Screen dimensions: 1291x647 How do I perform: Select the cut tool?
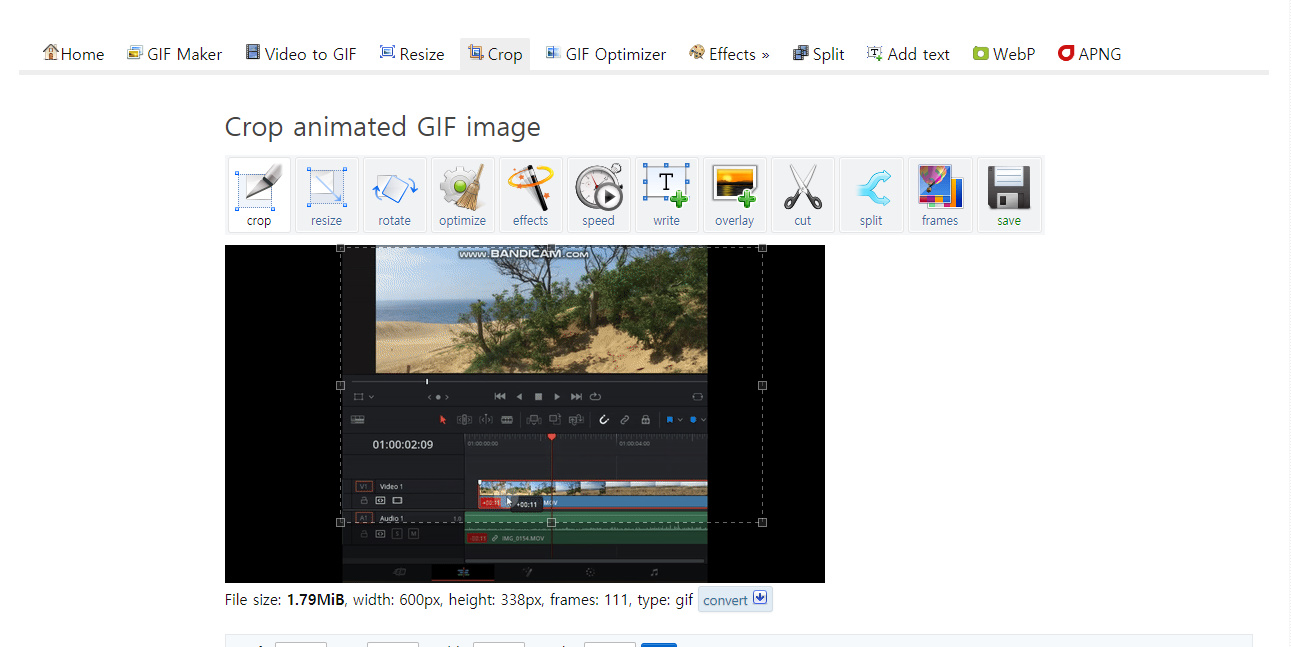(803, 195)
